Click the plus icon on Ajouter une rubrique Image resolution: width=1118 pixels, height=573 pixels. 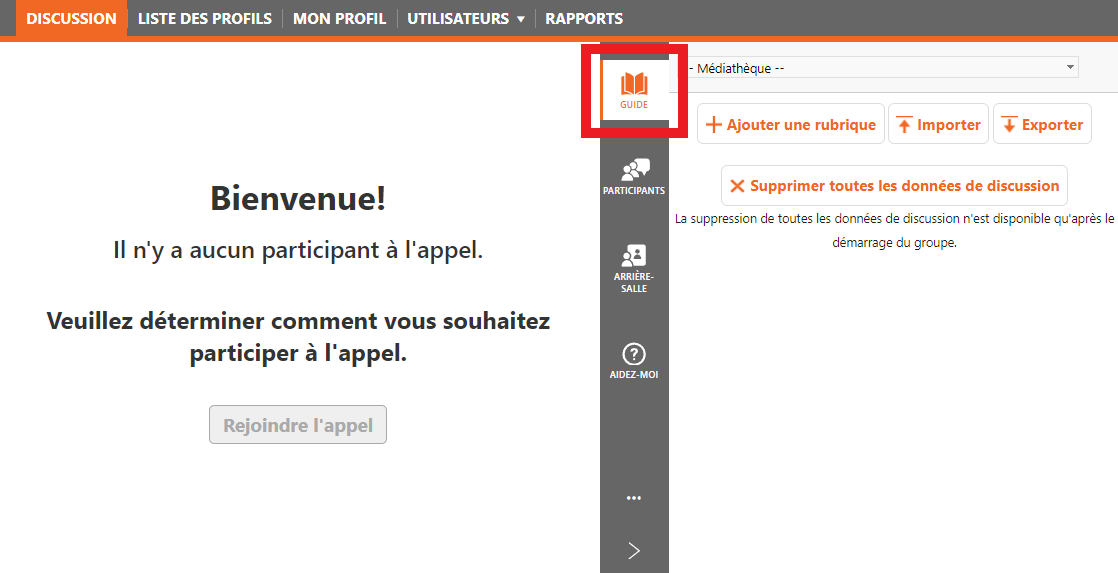[x=714, y=125]
